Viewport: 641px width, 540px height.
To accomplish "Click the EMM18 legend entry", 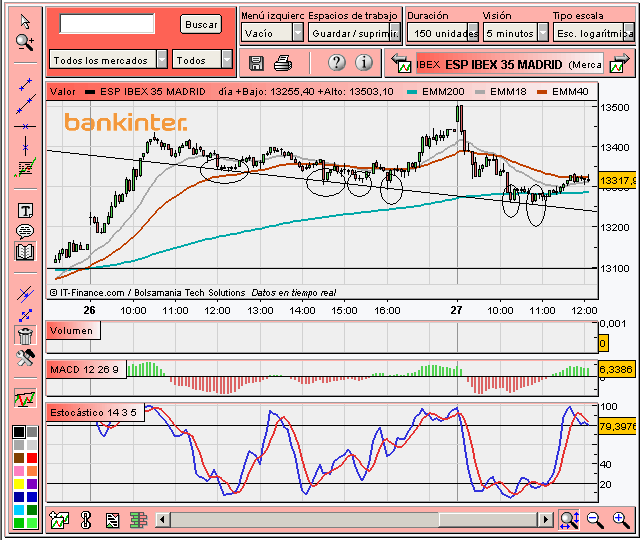I will pyautogui.click(x=501, y=91).
